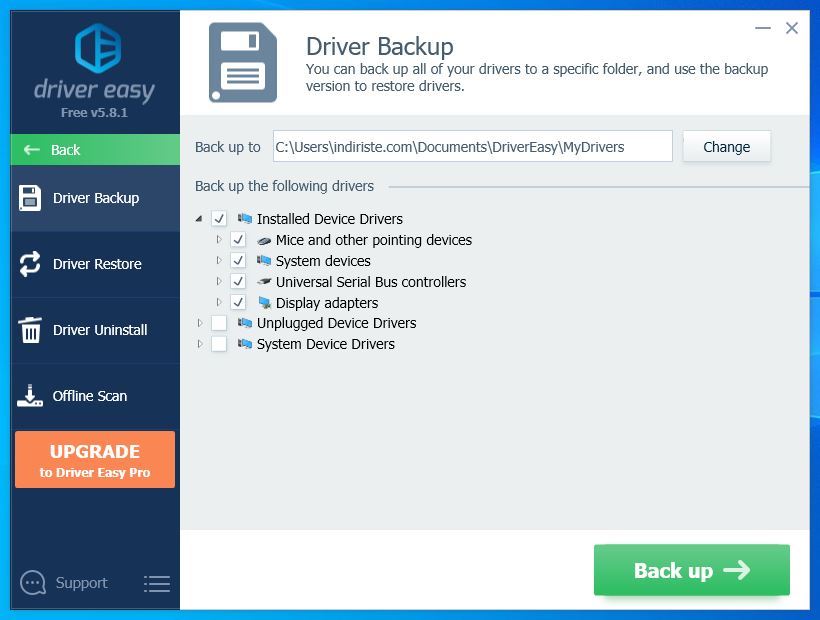The width and height of the screenshot is (820, 620).
Task: Click Support label in the sidebar
Action: (82, 582)
